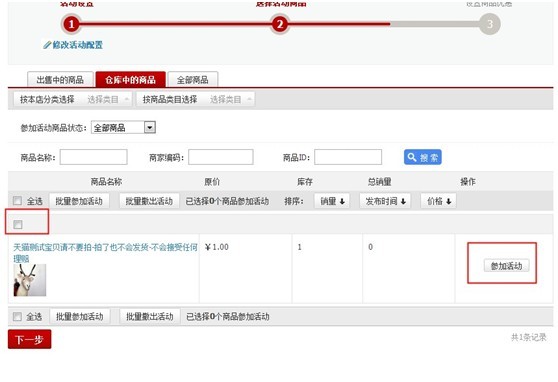The width and height of the screenshot is (558, 382).
Task: Focus the 商品ID input field
Action: point(348,157)
